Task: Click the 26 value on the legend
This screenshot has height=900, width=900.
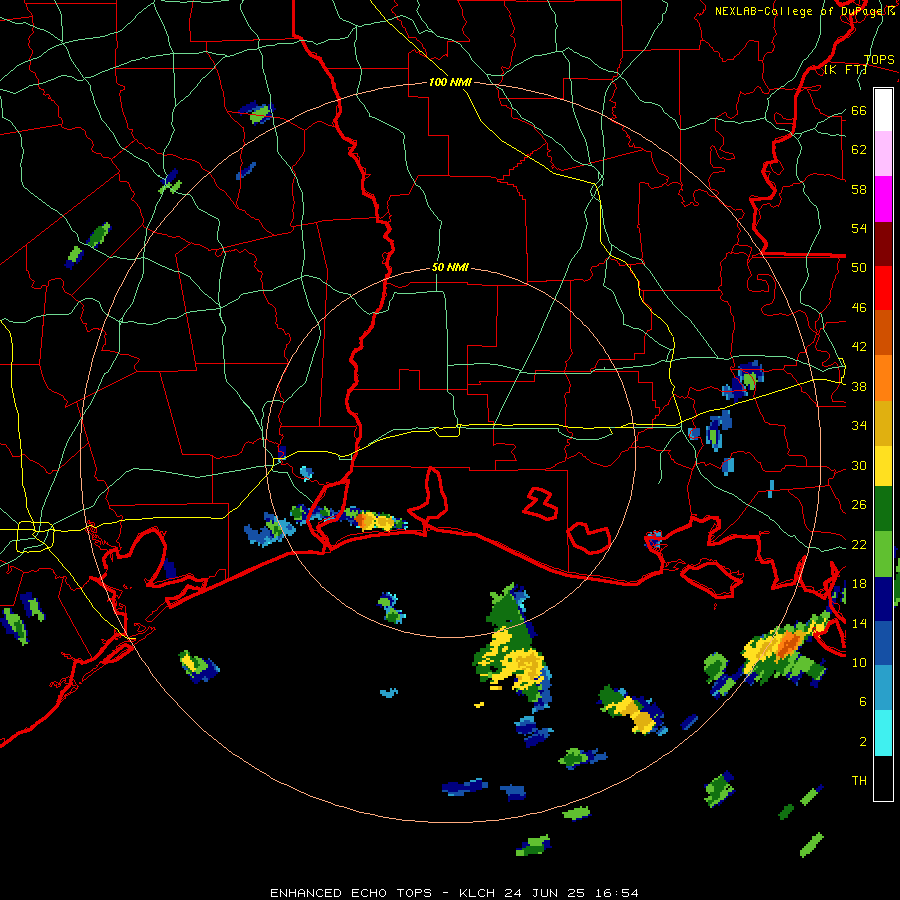Action: (859, 505)
